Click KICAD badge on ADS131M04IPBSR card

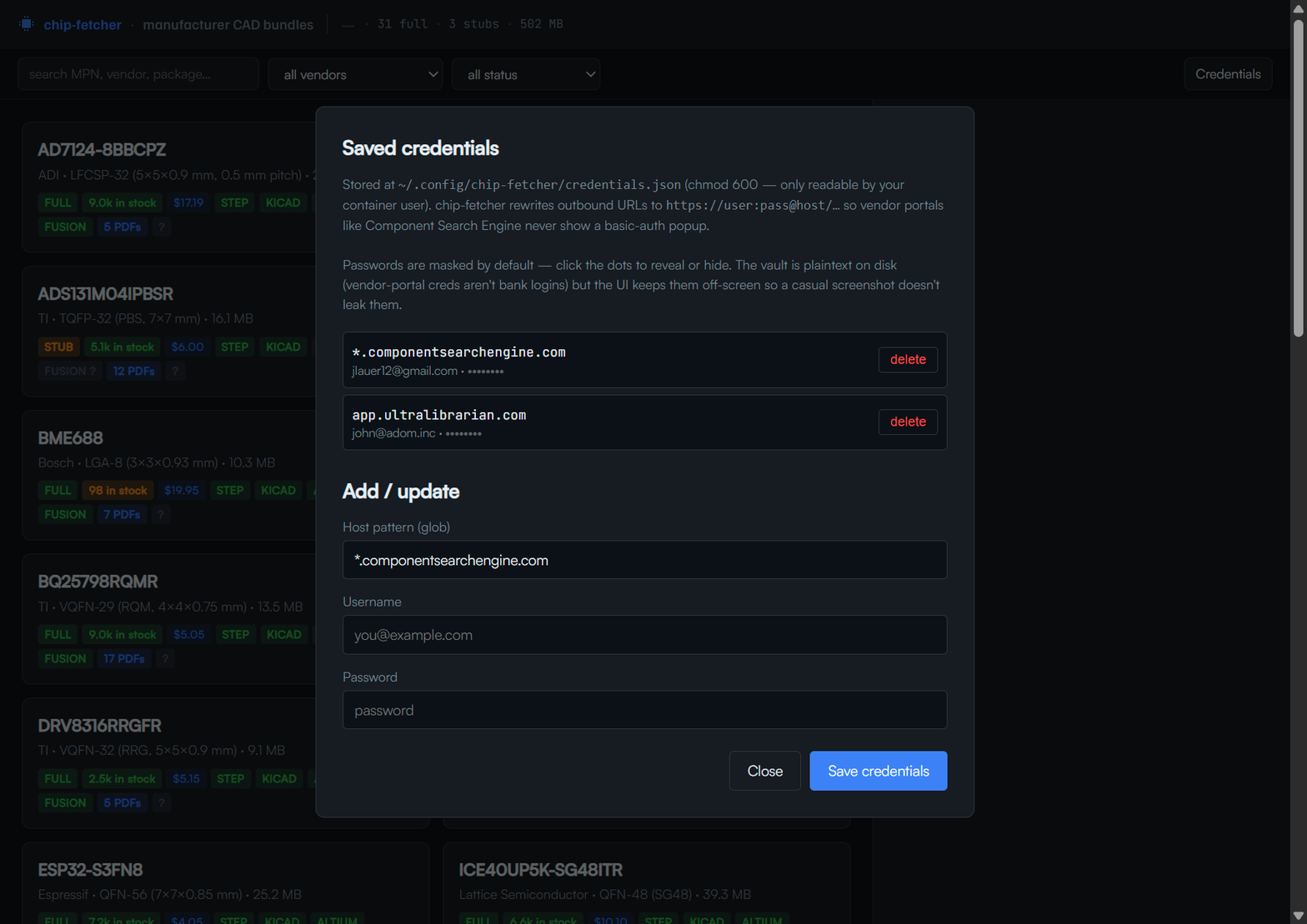pyautogui.click(x=283, y=347)
